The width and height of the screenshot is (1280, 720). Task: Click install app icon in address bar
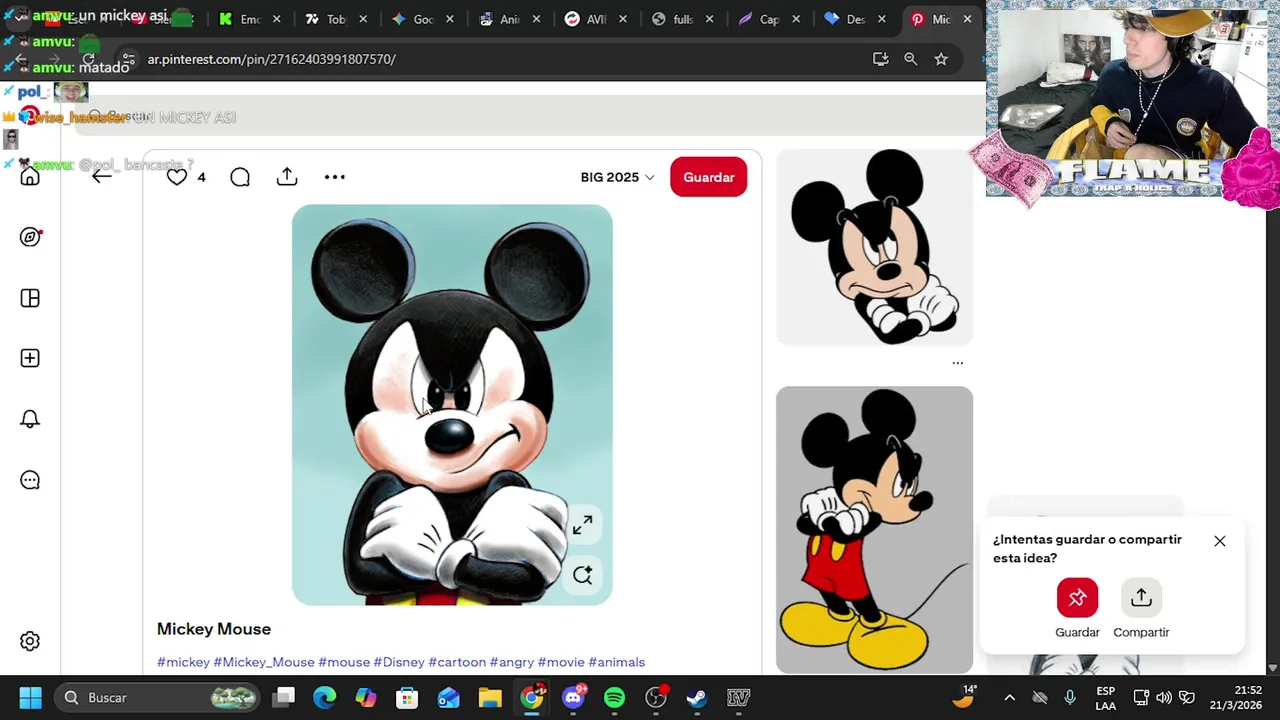tap(881, 59)
